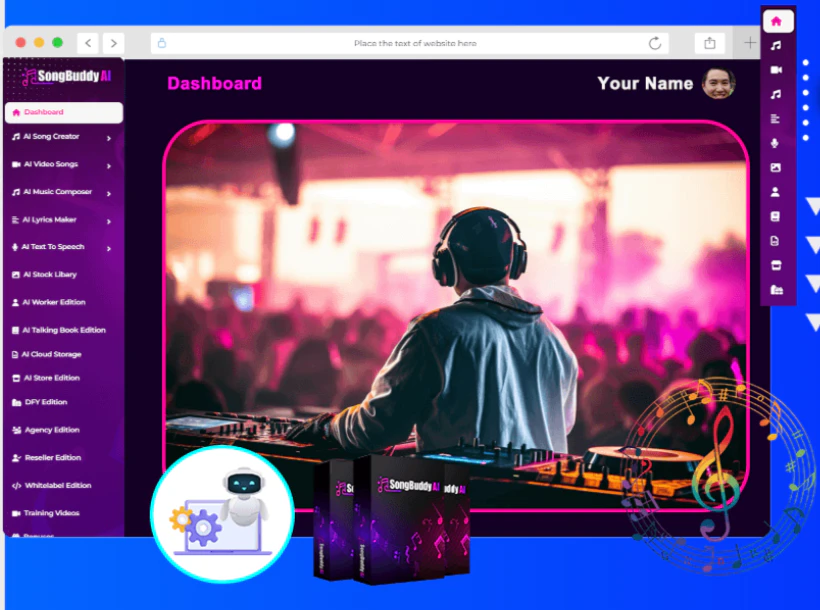This screenshot has width=820, height=610.
Task: Click the document icon in the right icon strip
Action: click(775, 241)
